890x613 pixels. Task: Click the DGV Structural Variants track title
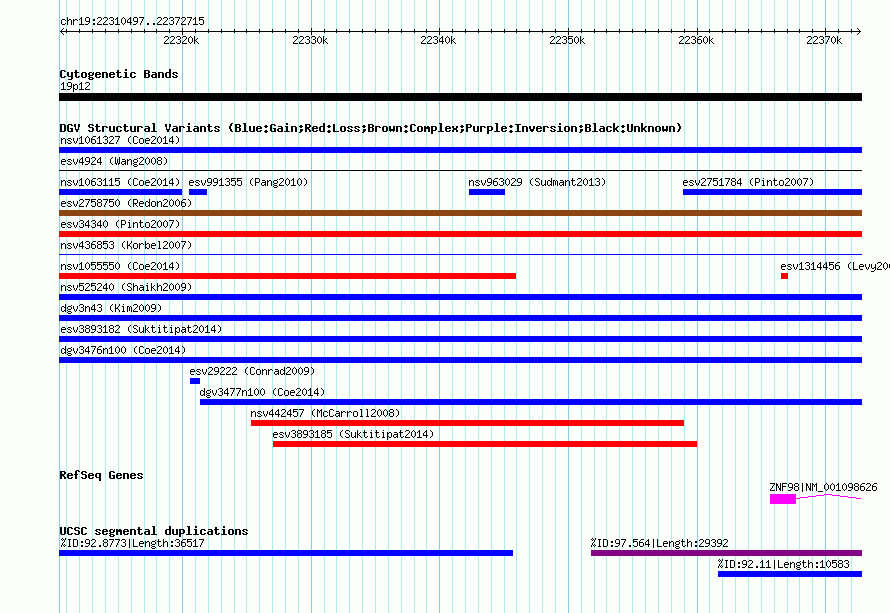(x=371, y=128)
